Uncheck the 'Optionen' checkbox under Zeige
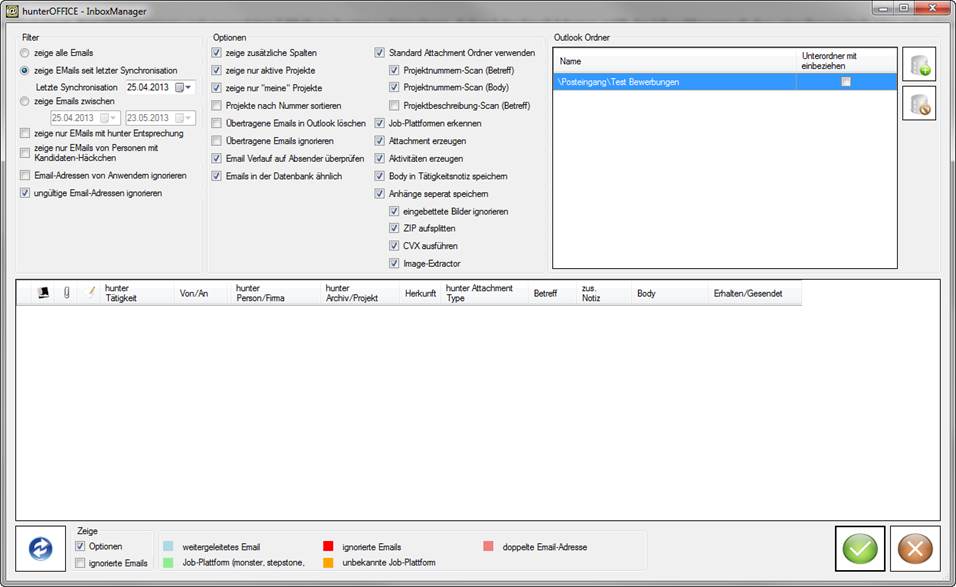The width and height of the screenshot is (956, 587). coord(81,546)
